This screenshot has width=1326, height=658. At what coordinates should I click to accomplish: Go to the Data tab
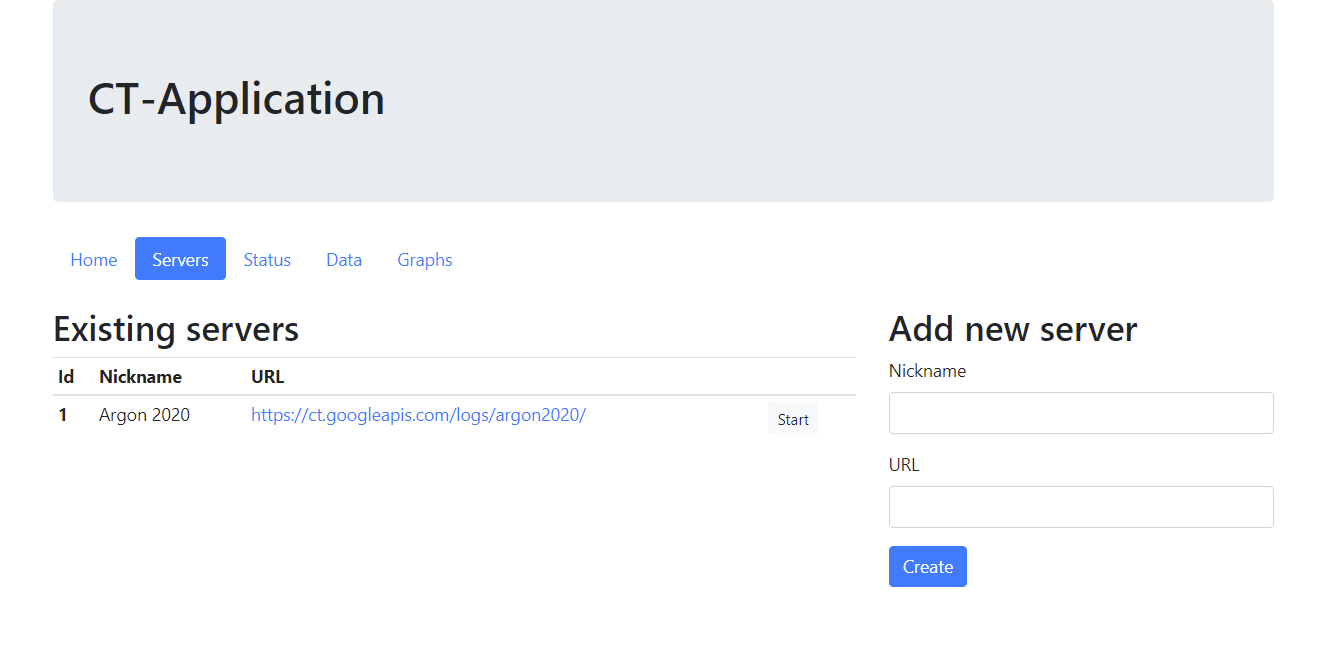click(x=344, y=259)
